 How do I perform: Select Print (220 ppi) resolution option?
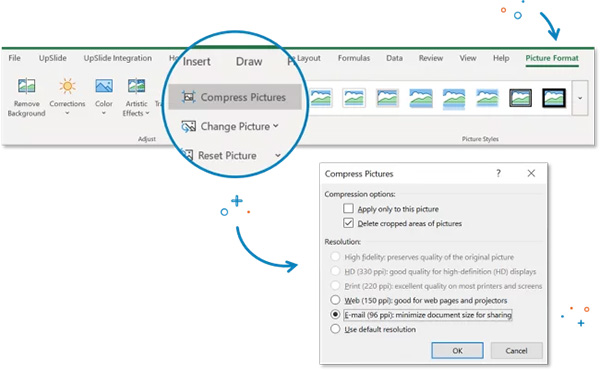335,285
